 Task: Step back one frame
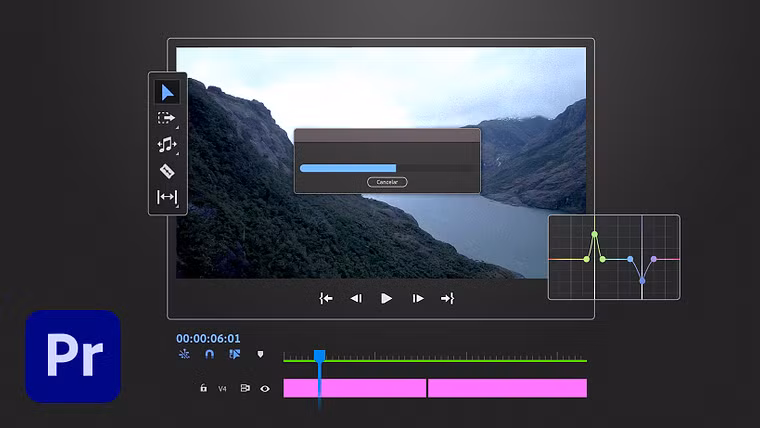(x=356, y=299)
